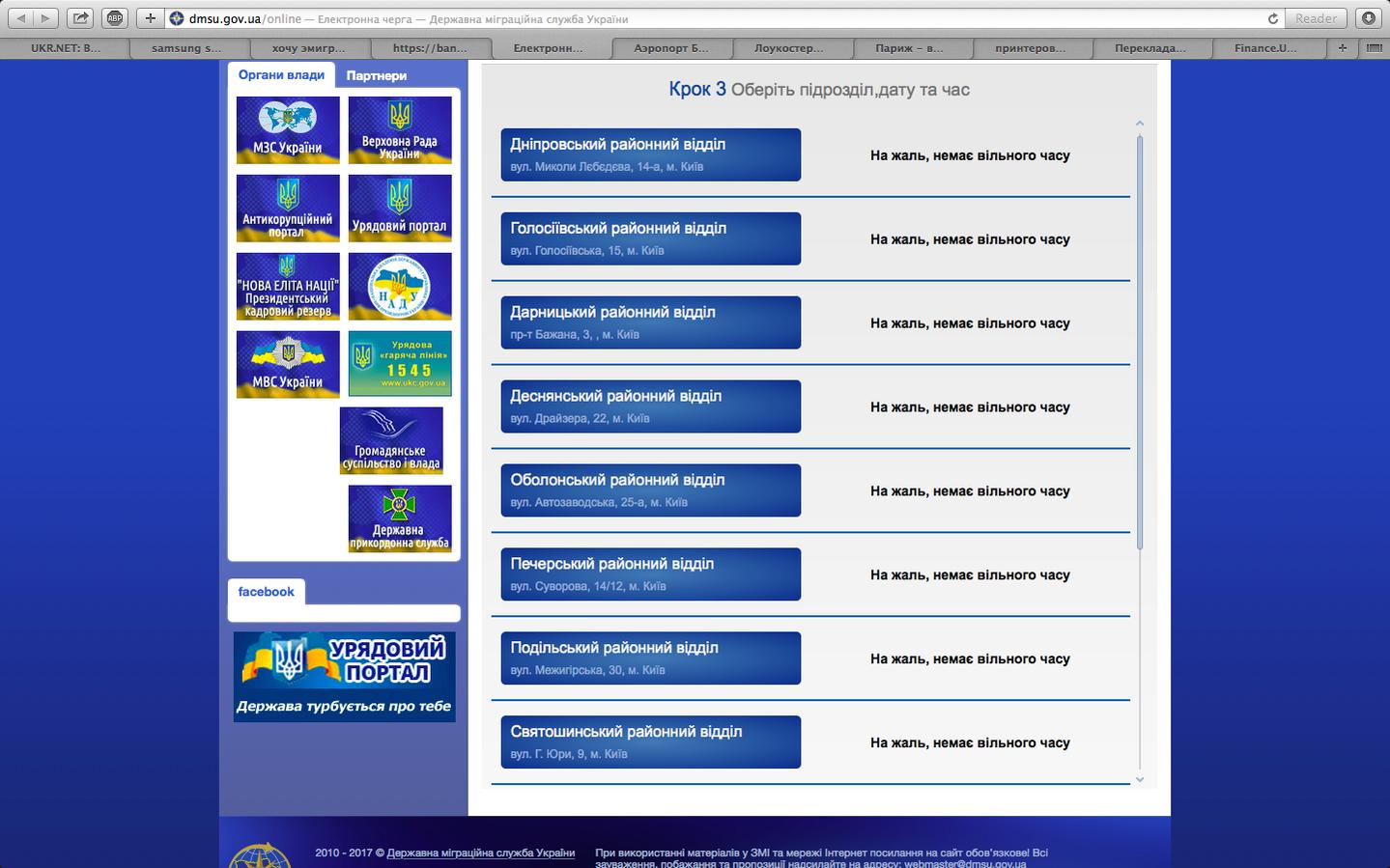Click the Safari share icon
The height and width of the screenshot is (868, 1390).
[x=81, y=18]
